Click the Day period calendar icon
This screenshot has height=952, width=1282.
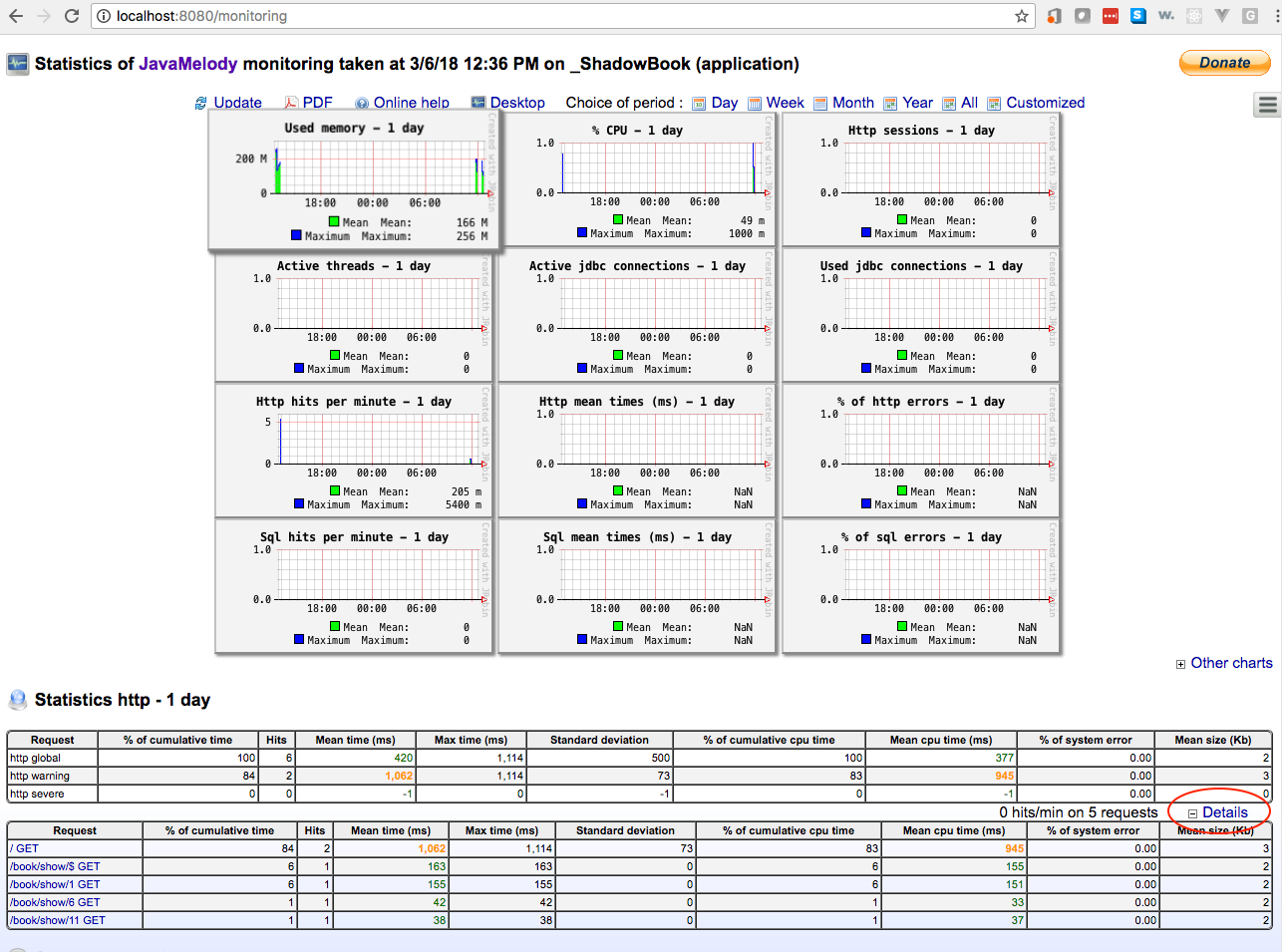click(x=699, y=103)
